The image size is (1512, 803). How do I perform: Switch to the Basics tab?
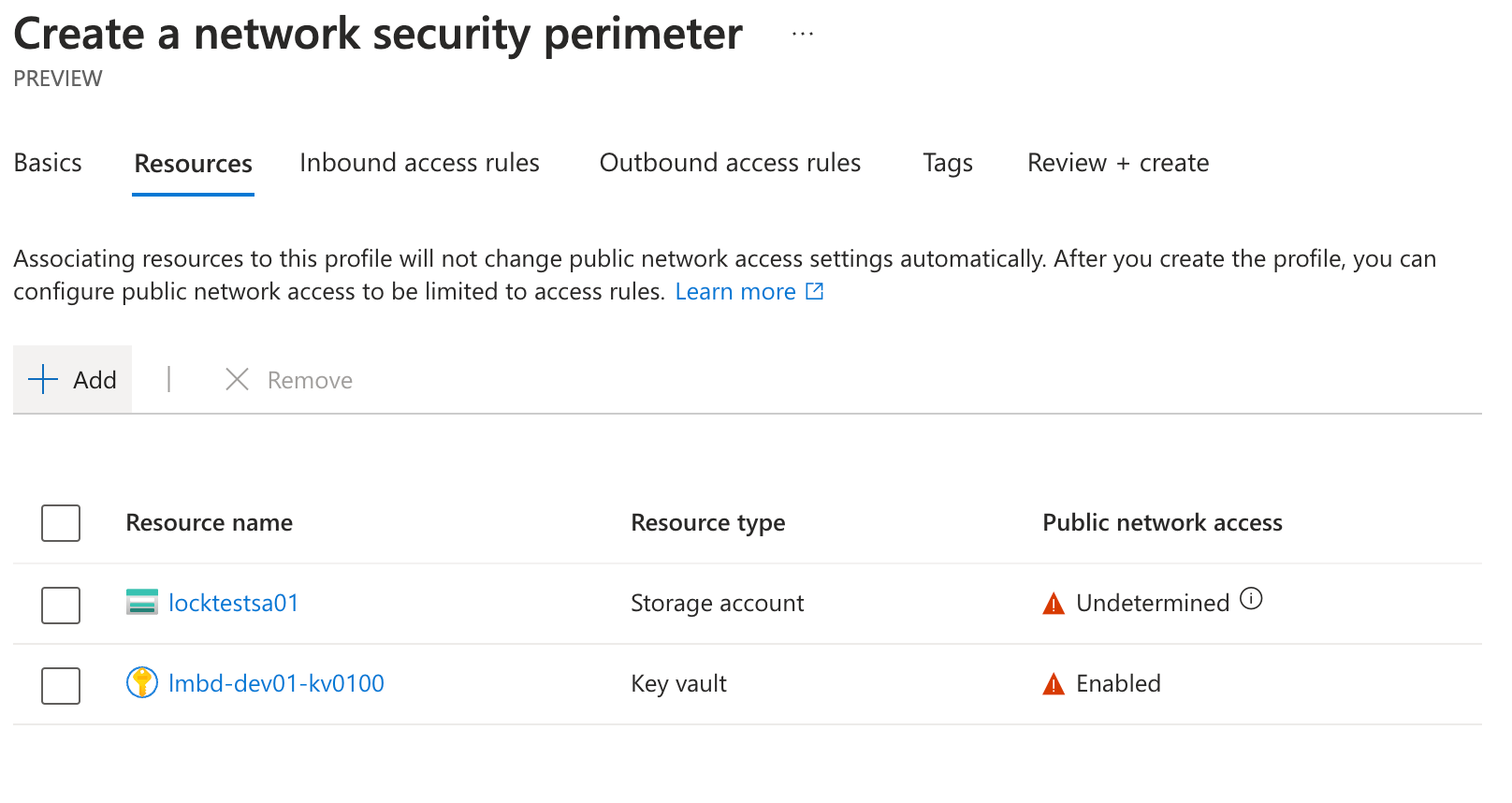pos(48,163)
